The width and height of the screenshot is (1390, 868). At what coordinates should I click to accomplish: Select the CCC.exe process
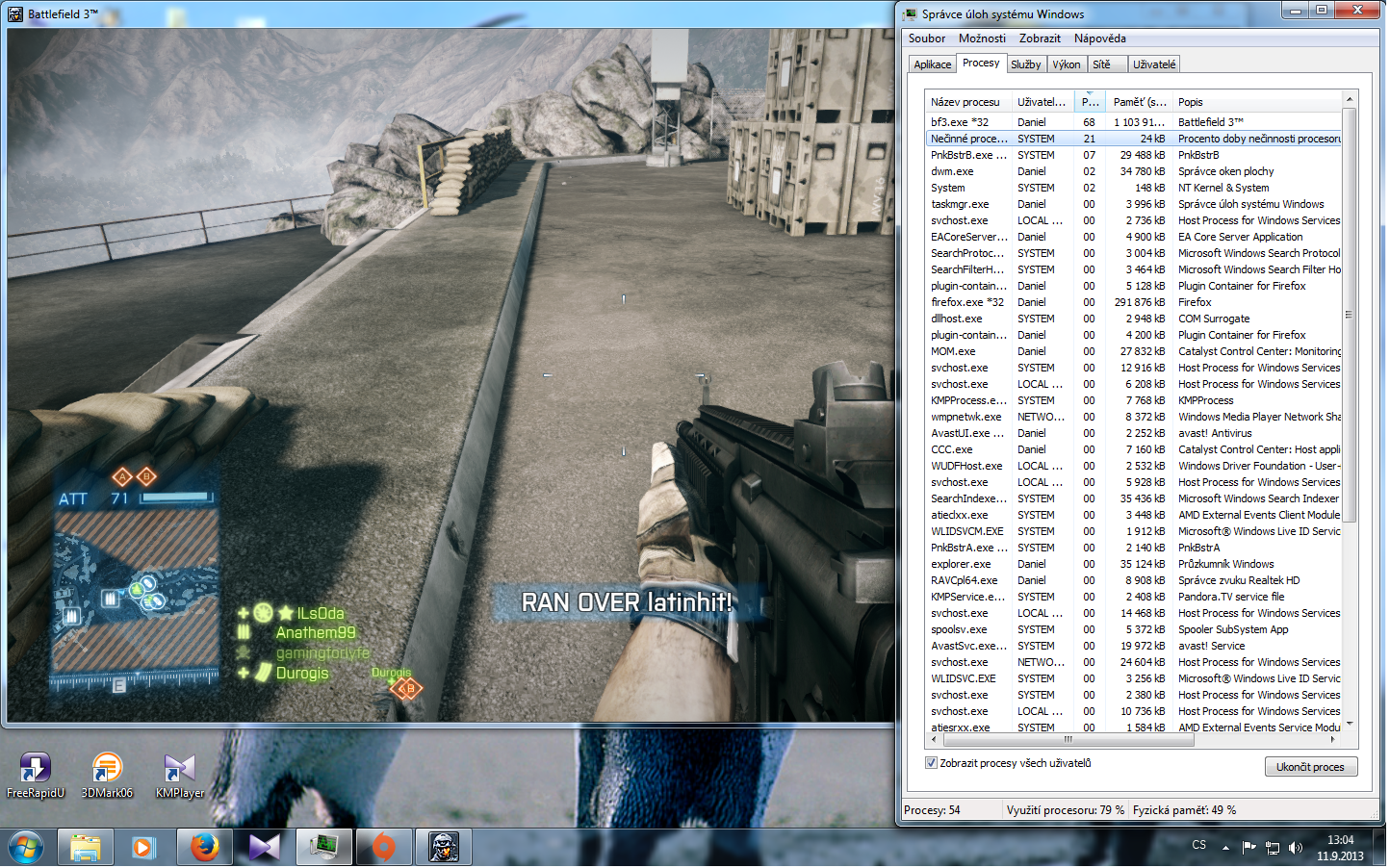click(1133, 449)
